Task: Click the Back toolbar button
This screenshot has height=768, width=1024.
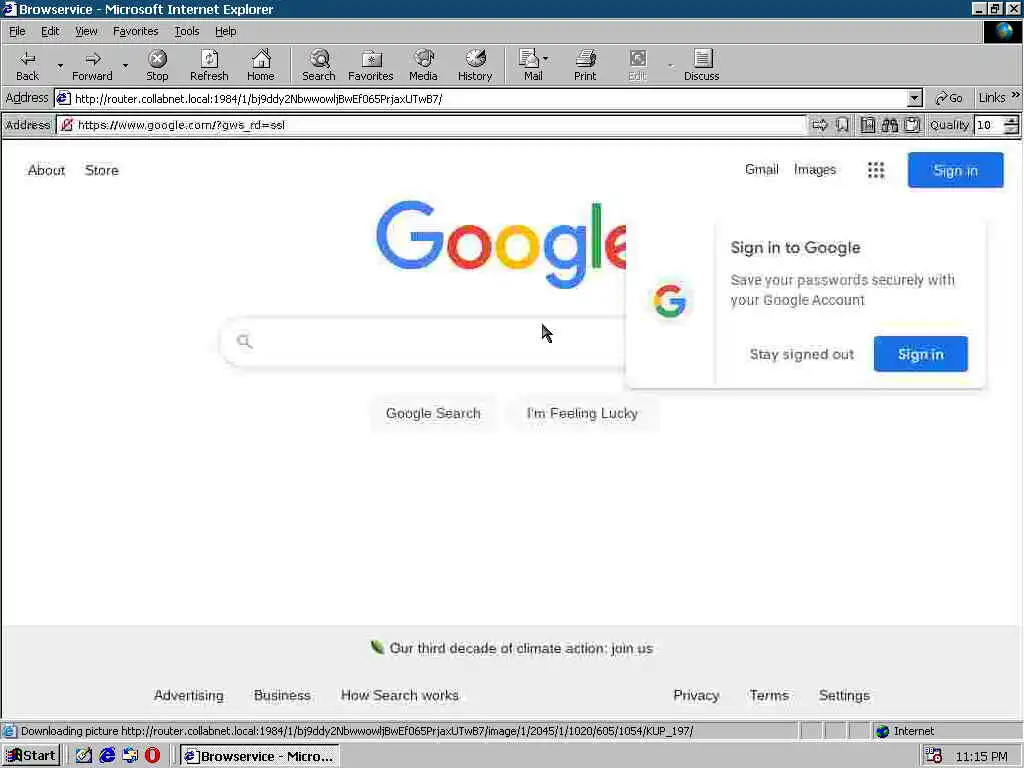Action: click(x=27, y=65)
